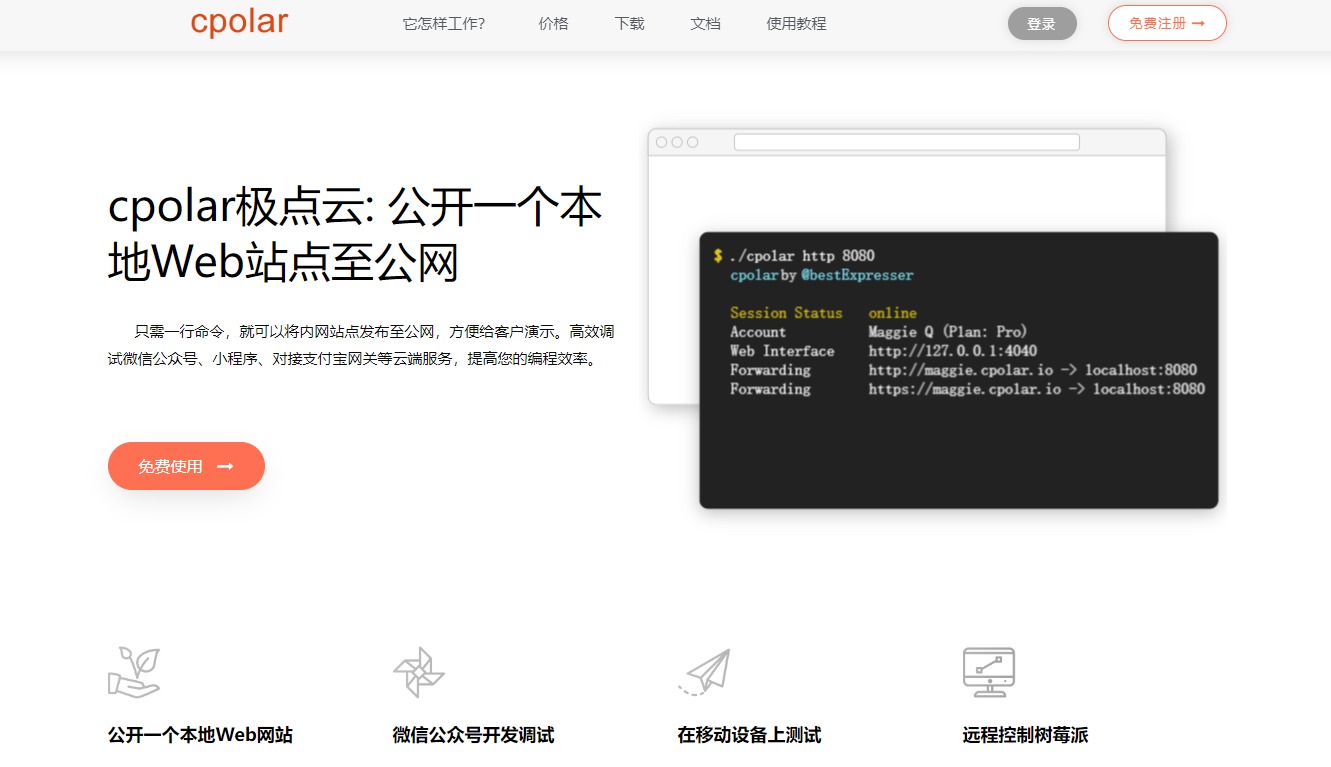Click the description paragraph starting 只需一行命令

[x=361, y=344]
